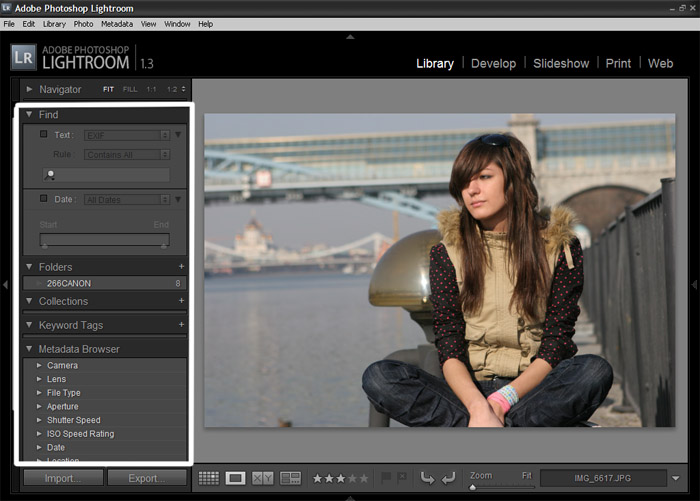Select FILL zoom mode in Navigator
The height and width of the screenshot is (501, 700).
pyautogui.click(x=130, y=89)
